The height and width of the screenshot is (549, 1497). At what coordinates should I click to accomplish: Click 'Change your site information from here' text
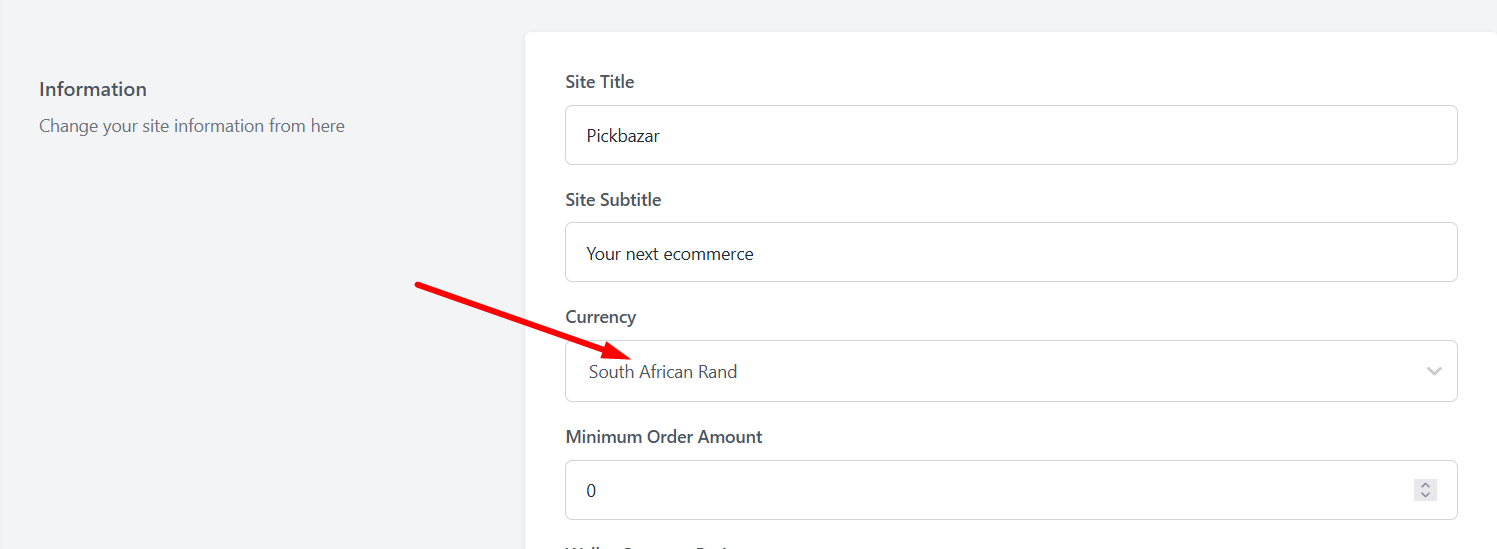[x=192, y=126]
